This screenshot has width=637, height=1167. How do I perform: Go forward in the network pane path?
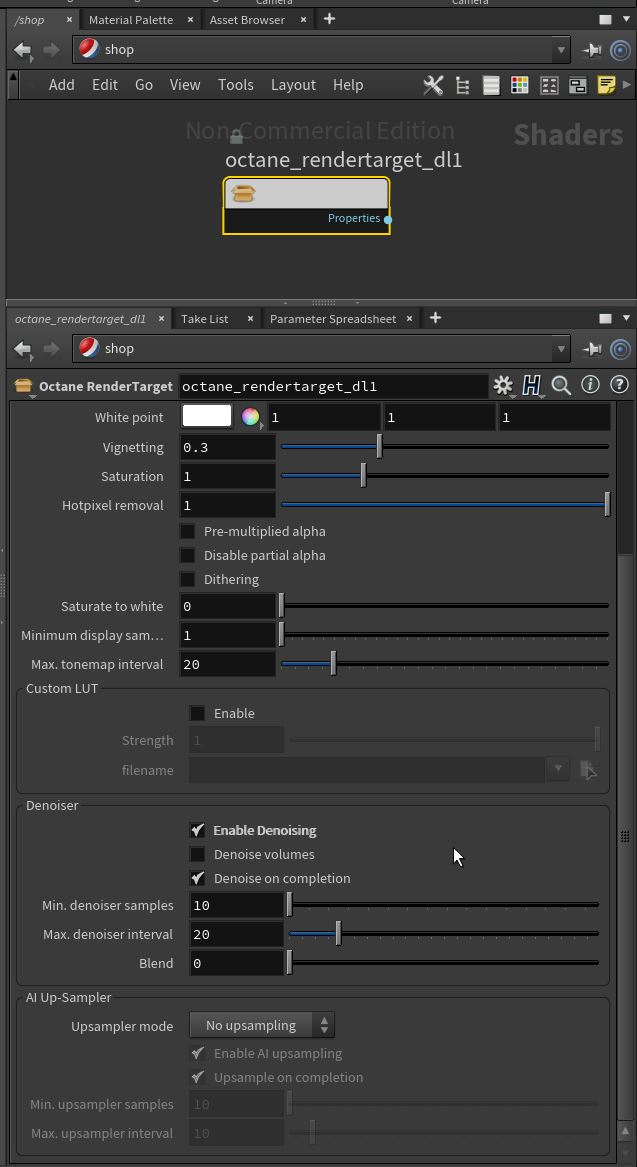coord(51,50)
